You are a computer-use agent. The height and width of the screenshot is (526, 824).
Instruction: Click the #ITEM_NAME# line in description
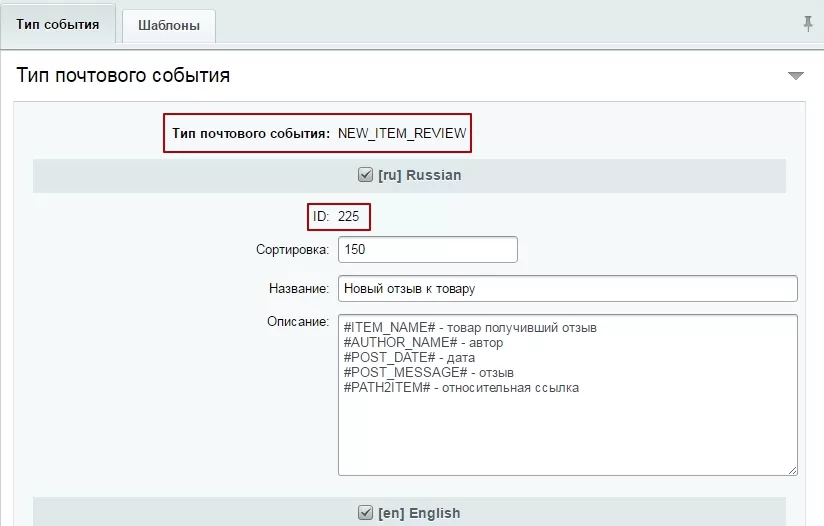pos(470,328)
